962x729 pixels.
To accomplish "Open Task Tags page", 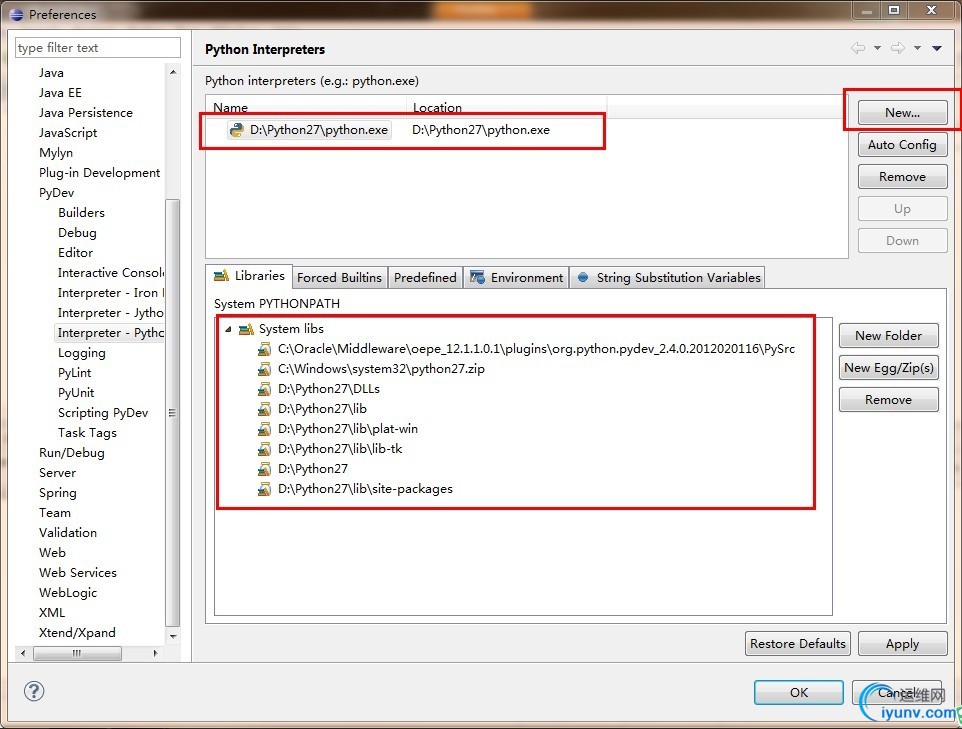I will click(x=87, y=433).
